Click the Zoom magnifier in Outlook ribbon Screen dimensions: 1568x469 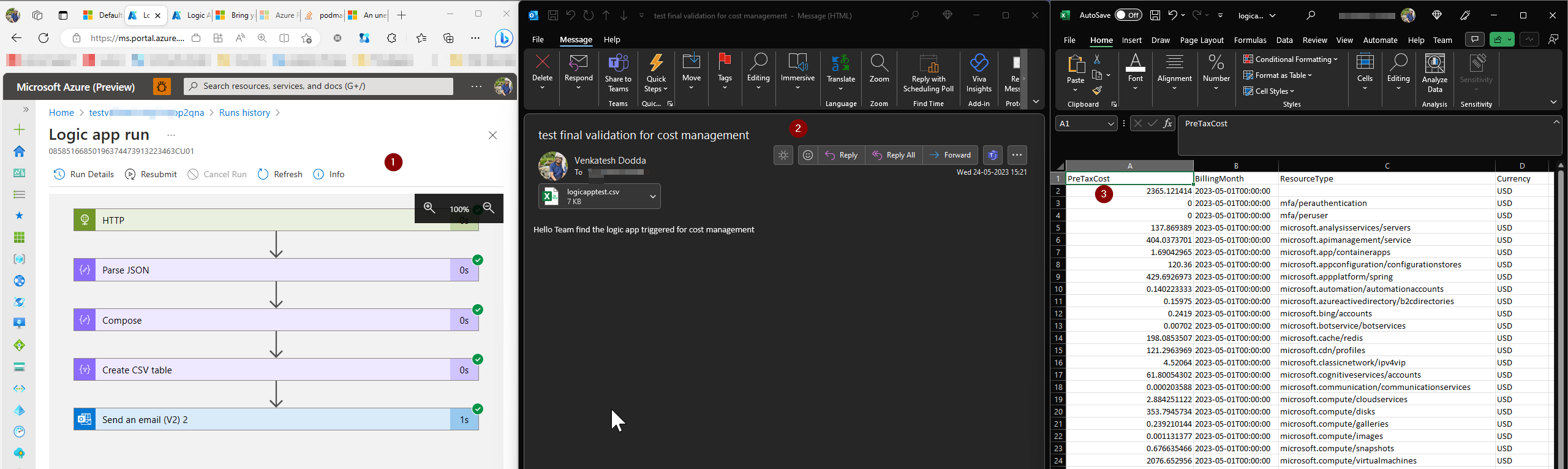[x=879, y=69]
